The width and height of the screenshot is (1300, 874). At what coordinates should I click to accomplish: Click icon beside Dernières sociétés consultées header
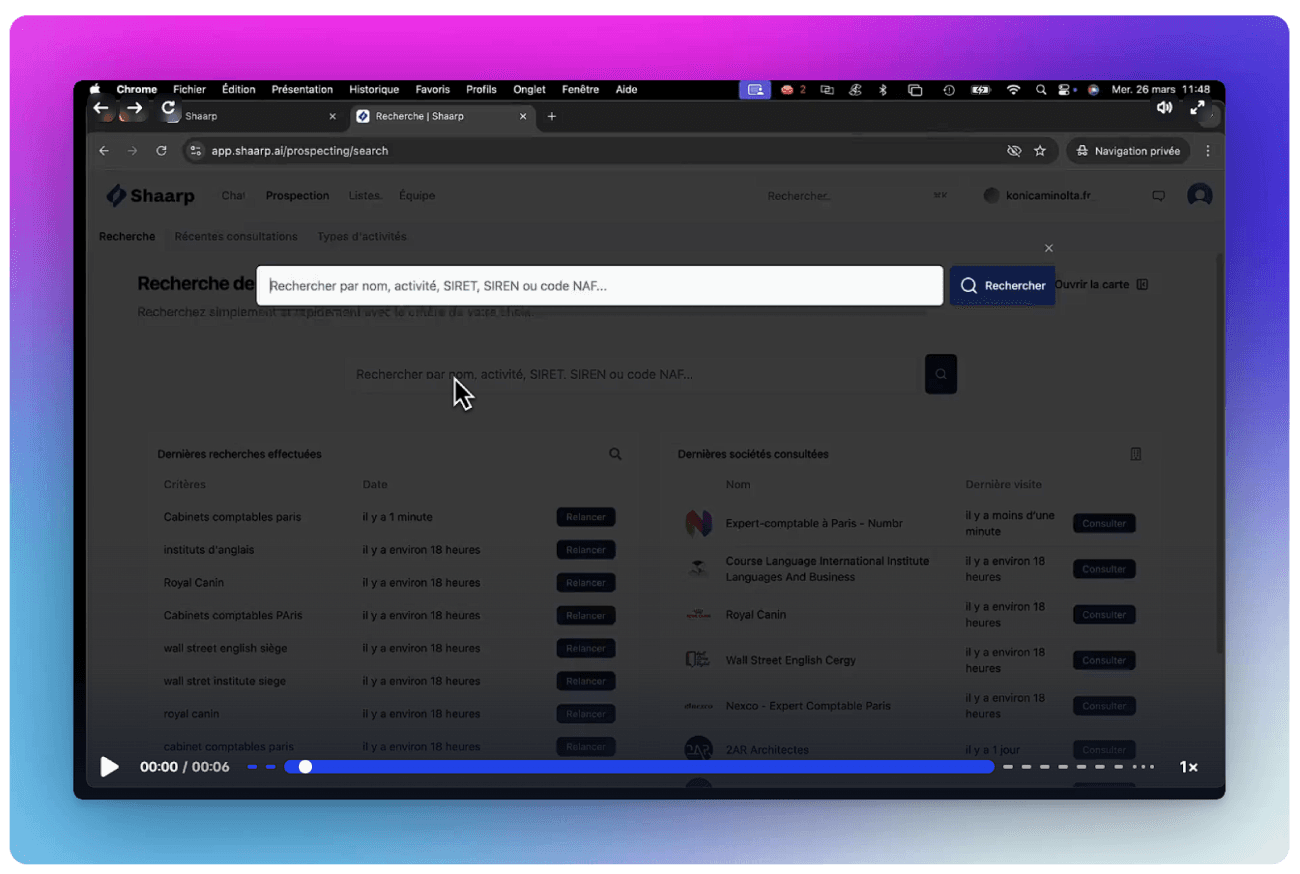[1136, 454]
